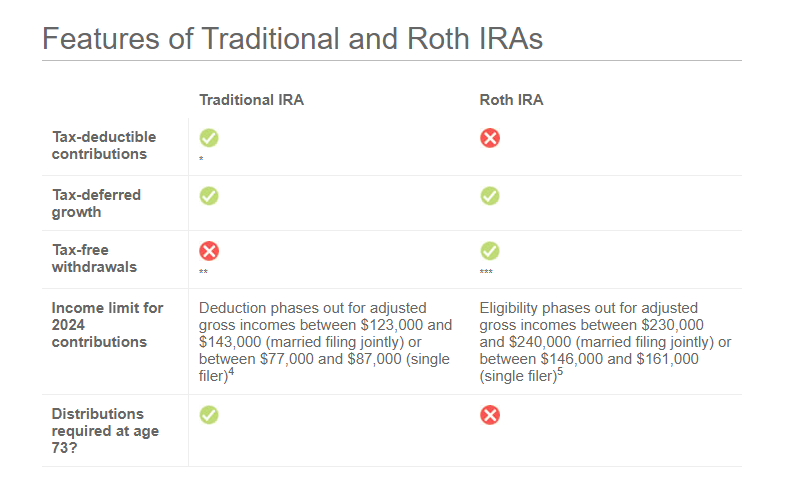Image resolution: width=785 pixels, height=486 pixels.
Task: Click the Tax-deductible contributions row label
Action: (x=99, y=146)
